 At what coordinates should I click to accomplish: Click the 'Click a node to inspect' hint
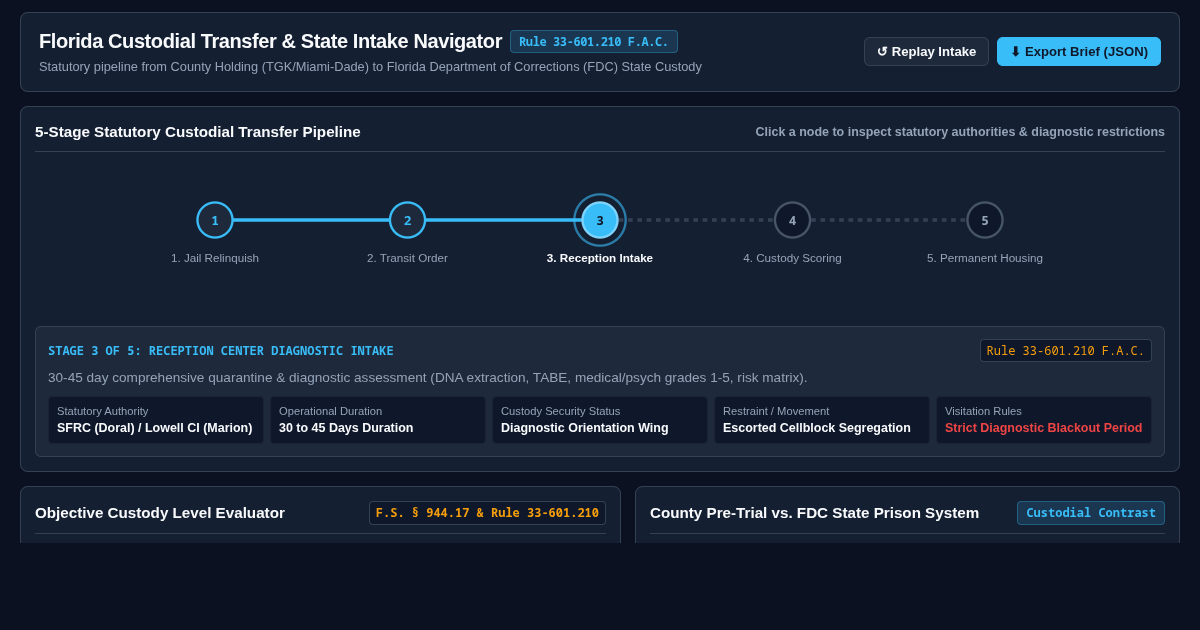pos(960,132)
